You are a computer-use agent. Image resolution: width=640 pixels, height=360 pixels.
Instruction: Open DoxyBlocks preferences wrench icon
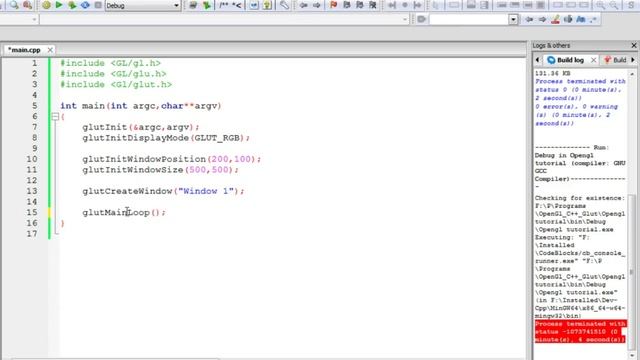(284, 5)
